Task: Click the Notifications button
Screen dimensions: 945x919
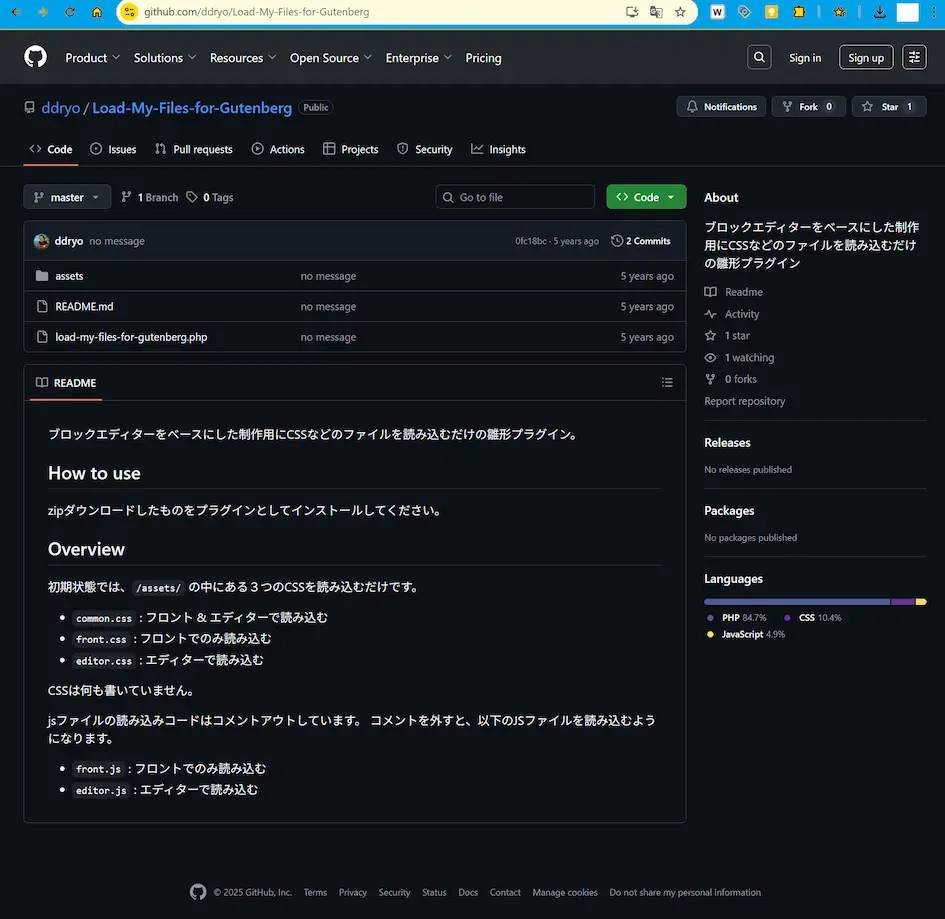Action: 721,107
